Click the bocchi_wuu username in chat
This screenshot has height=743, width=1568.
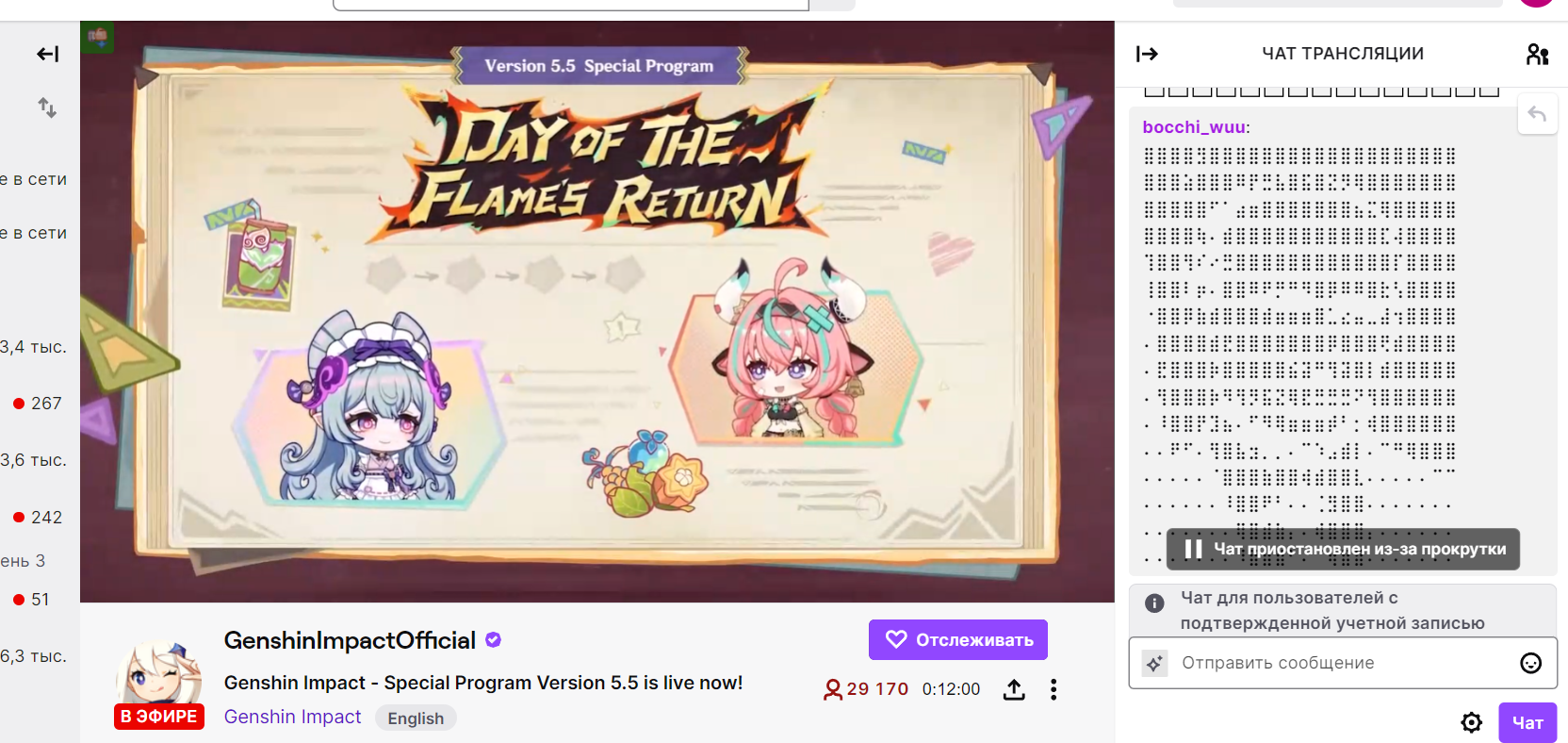click(1194, 126)
